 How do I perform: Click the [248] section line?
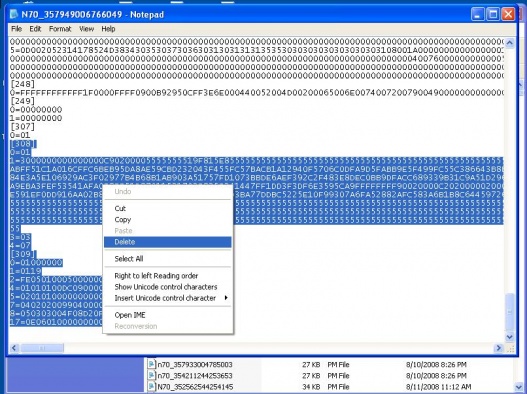[23, 84]
